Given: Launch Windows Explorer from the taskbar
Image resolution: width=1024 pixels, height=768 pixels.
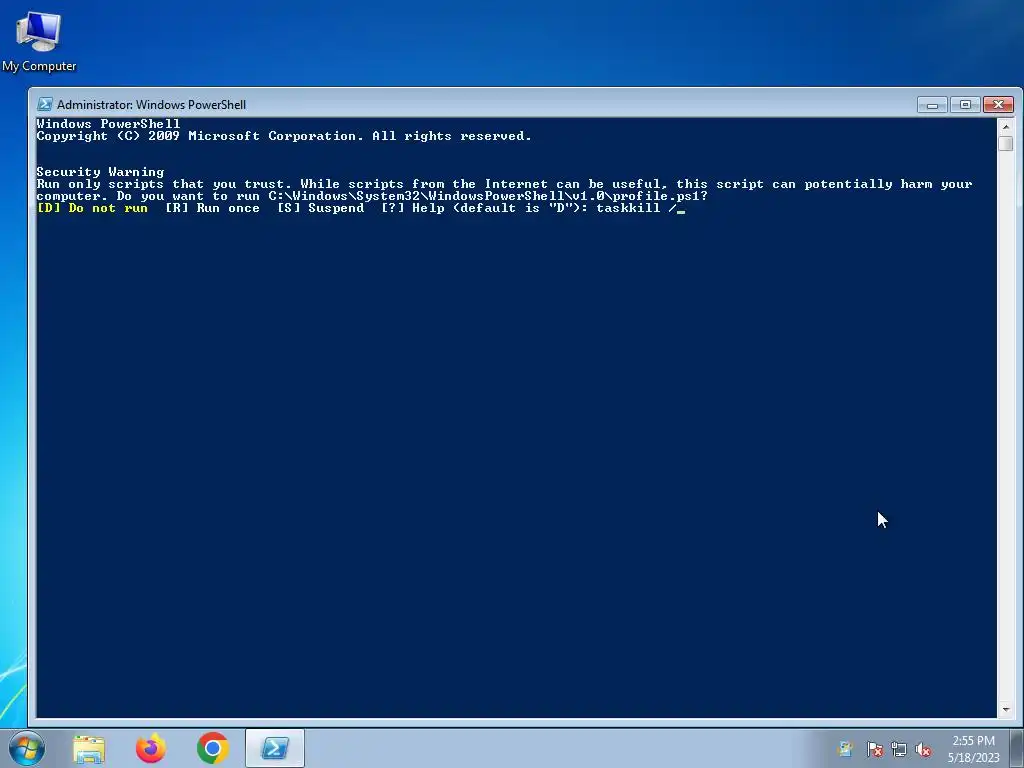Looking at the screenshot, I should (x=89, y=749).
